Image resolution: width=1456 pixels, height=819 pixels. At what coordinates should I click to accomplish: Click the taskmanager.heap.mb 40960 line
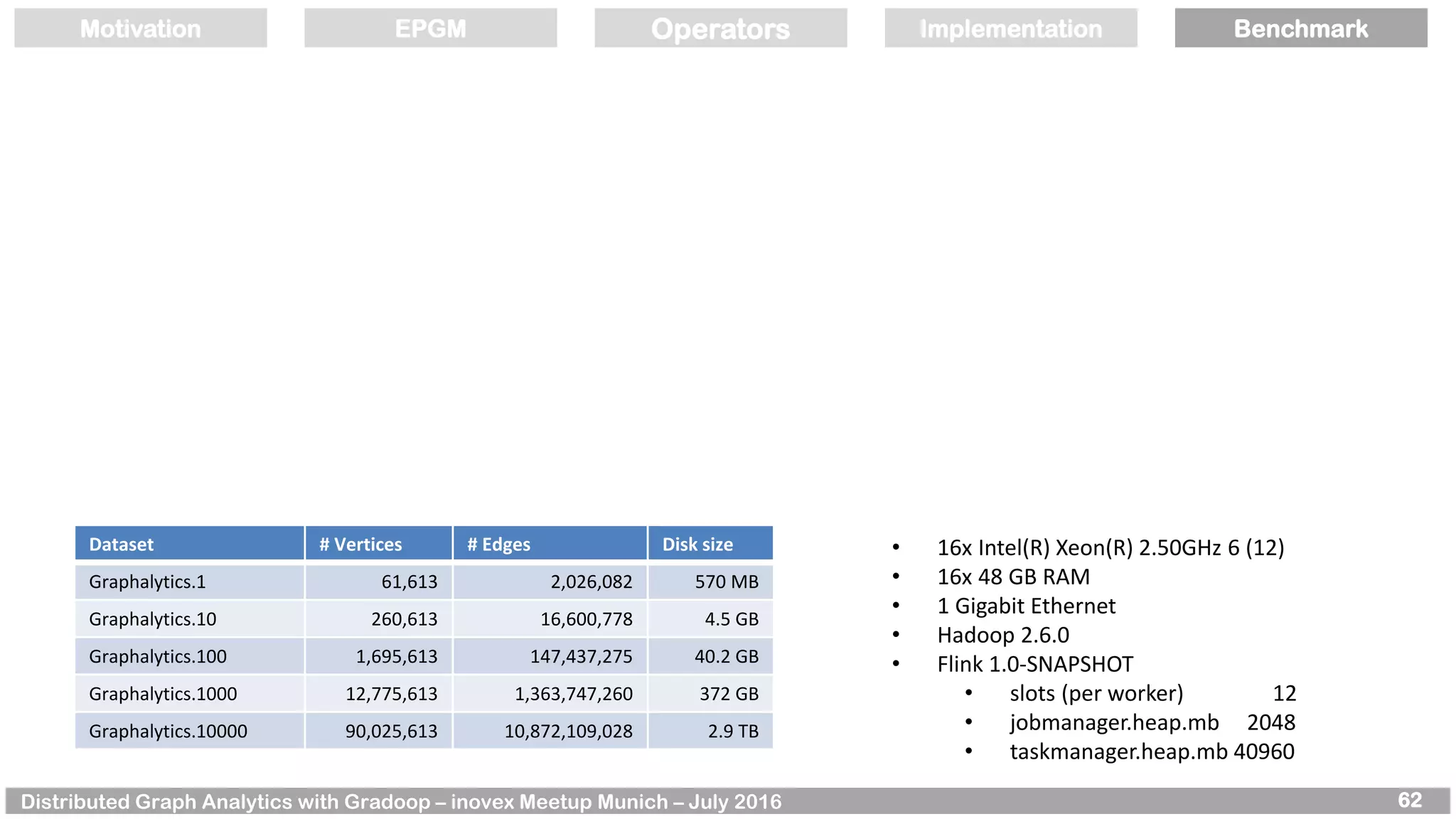1152,751
